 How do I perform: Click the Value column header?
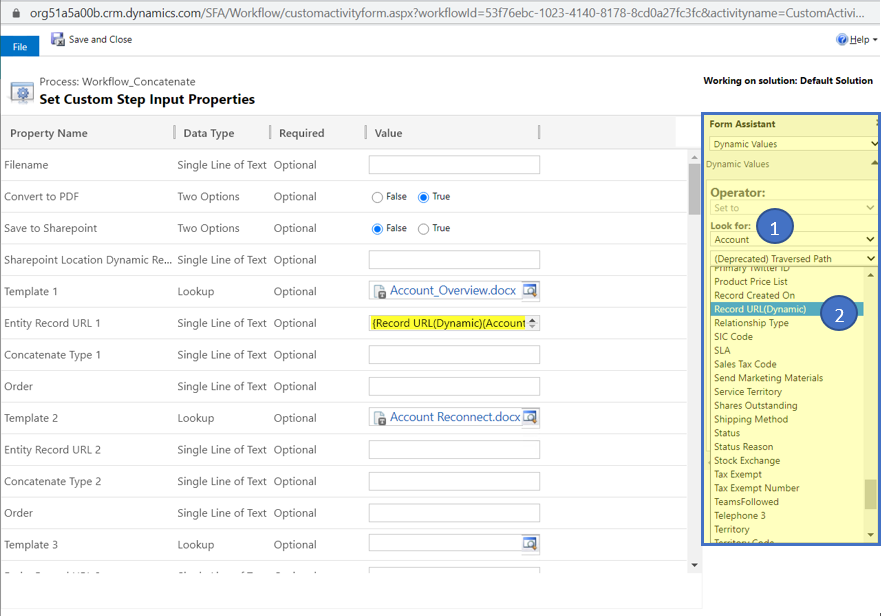(388, 133)
